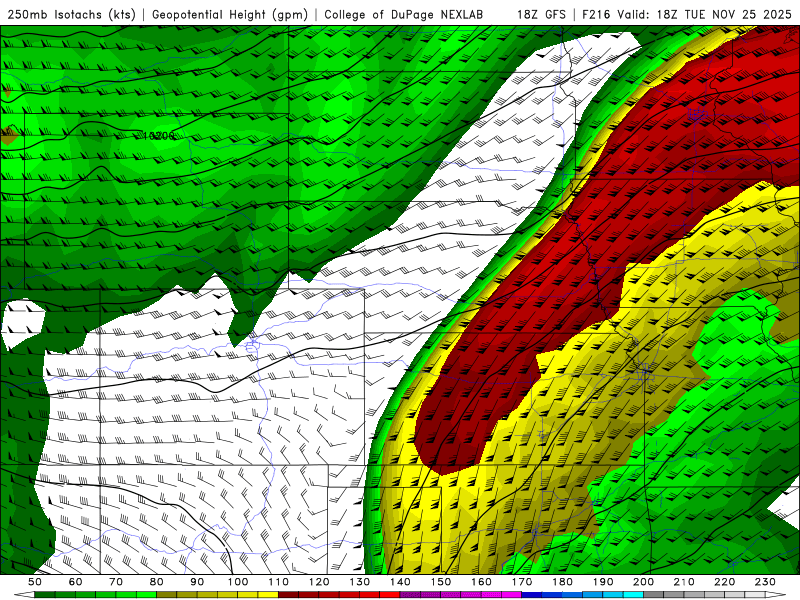Click the 60 label on the color scale
The image size is (800, 600).
click(x=75, y=582)
